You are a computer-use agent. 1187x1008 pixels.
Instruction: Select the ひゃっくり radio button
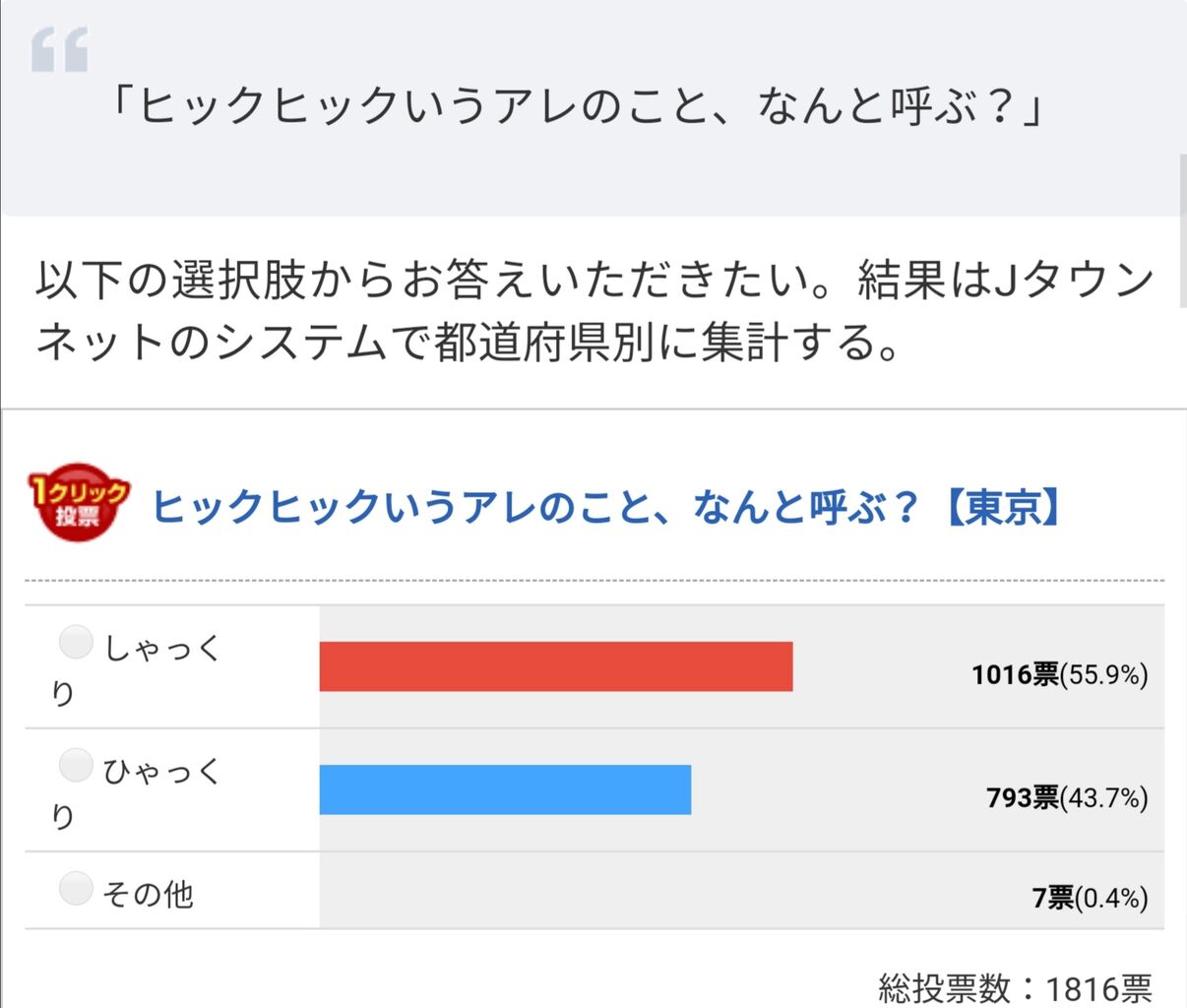pyautogui.click(x=76, y=765)
